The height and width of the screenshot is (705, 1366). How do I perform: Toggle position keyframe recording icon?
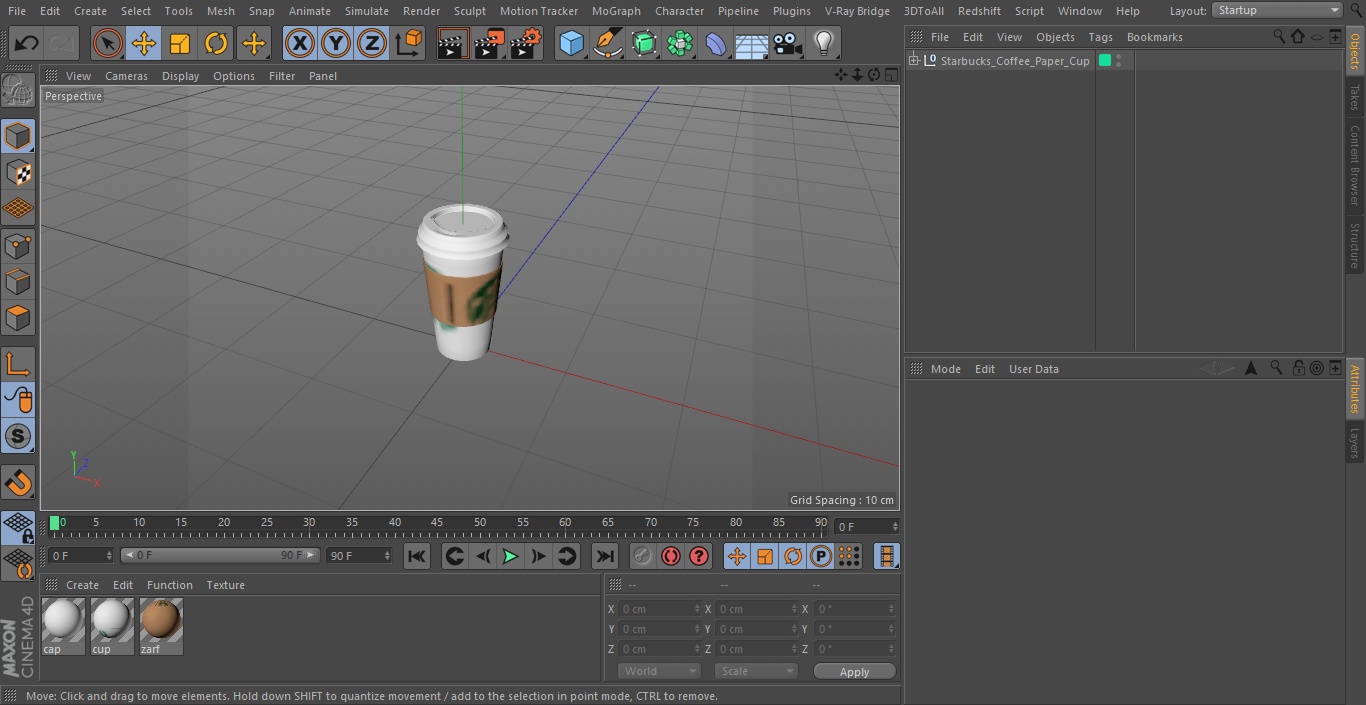737,556
